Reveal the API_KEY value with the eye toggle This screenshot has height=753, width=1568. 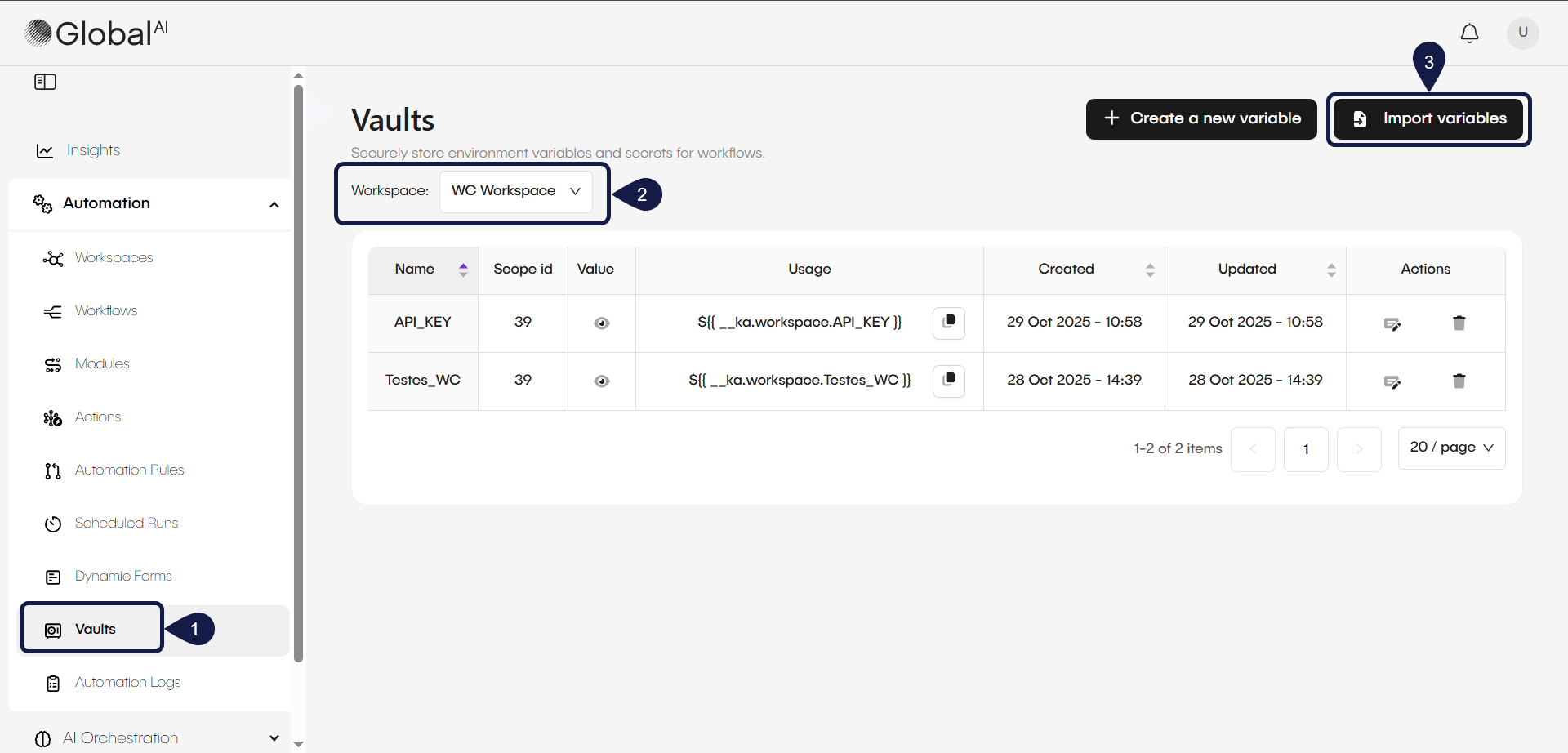[x=601, y=323]
